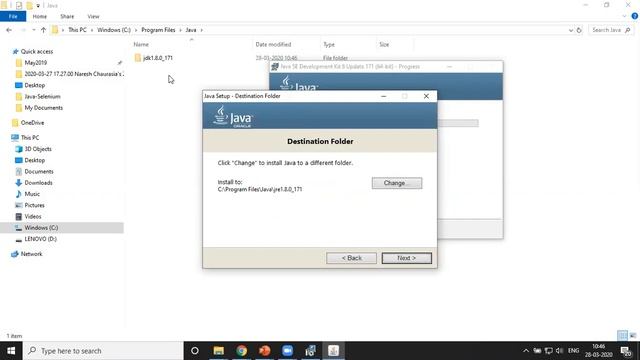The width and height of the screenshot is (640, 360).
Task: Open the Windows Start menu
Action: (11, 351)
